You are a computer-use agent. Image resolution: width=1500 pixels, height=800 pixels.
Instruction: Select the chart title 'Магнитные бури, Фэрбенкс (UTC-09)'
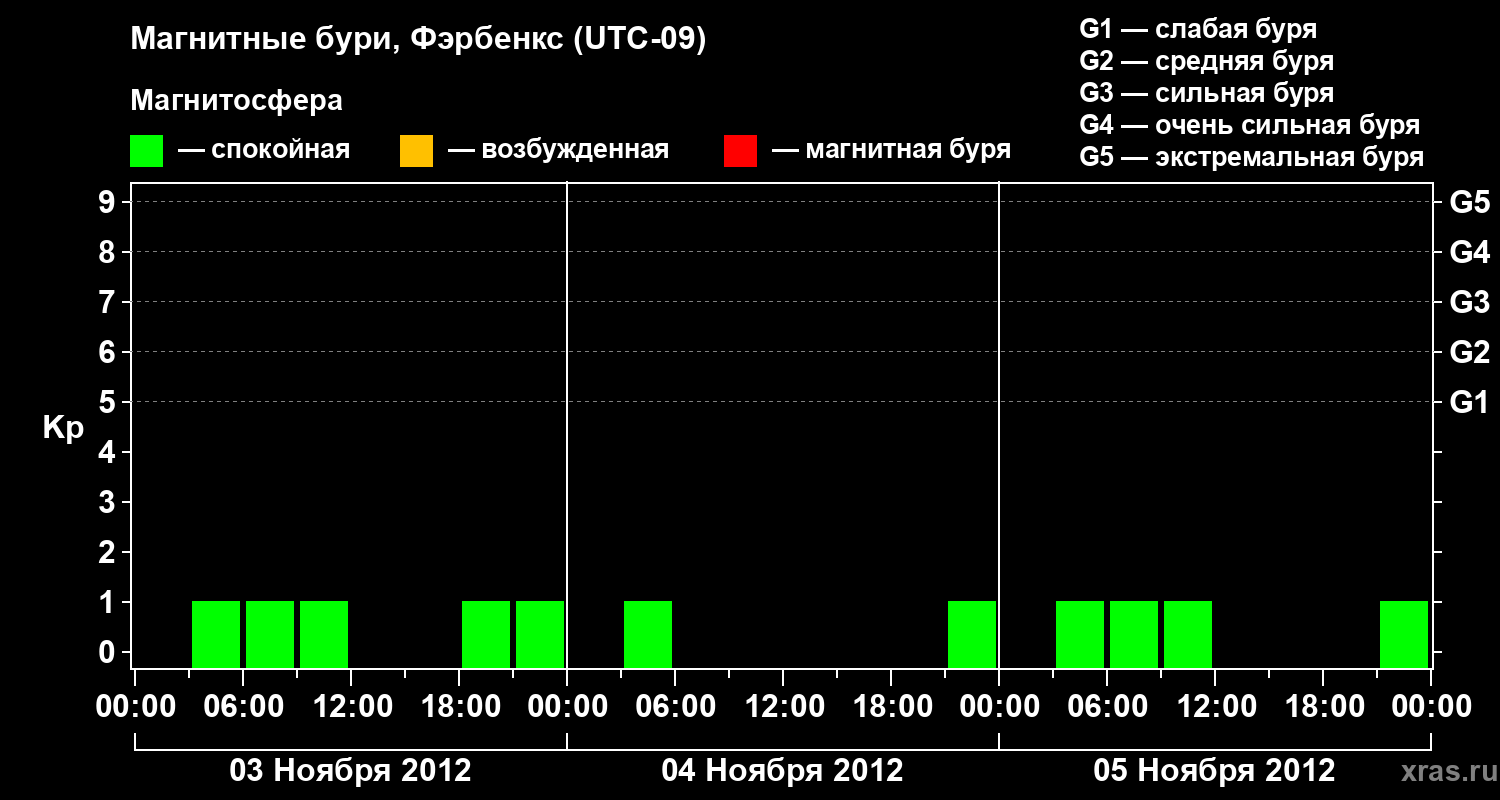point(419,40)
